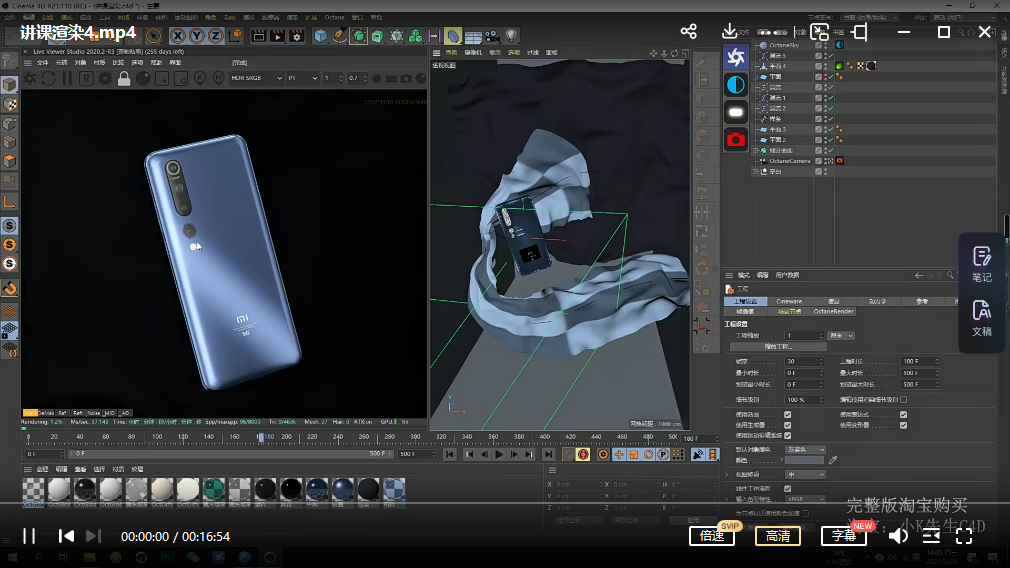The image size is (1010, 568).
Task: Pause the render in the Live Viewer
Action: tap(67, 79)
